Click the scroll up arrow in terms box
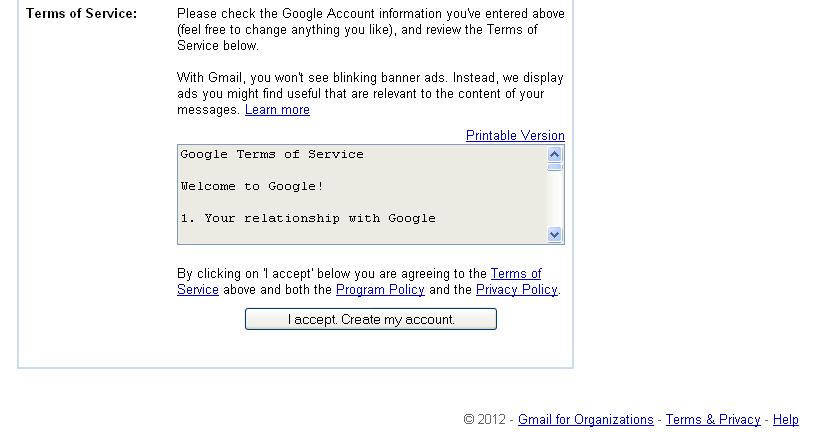The image size is (820, 432). click(x=556, y=154)
